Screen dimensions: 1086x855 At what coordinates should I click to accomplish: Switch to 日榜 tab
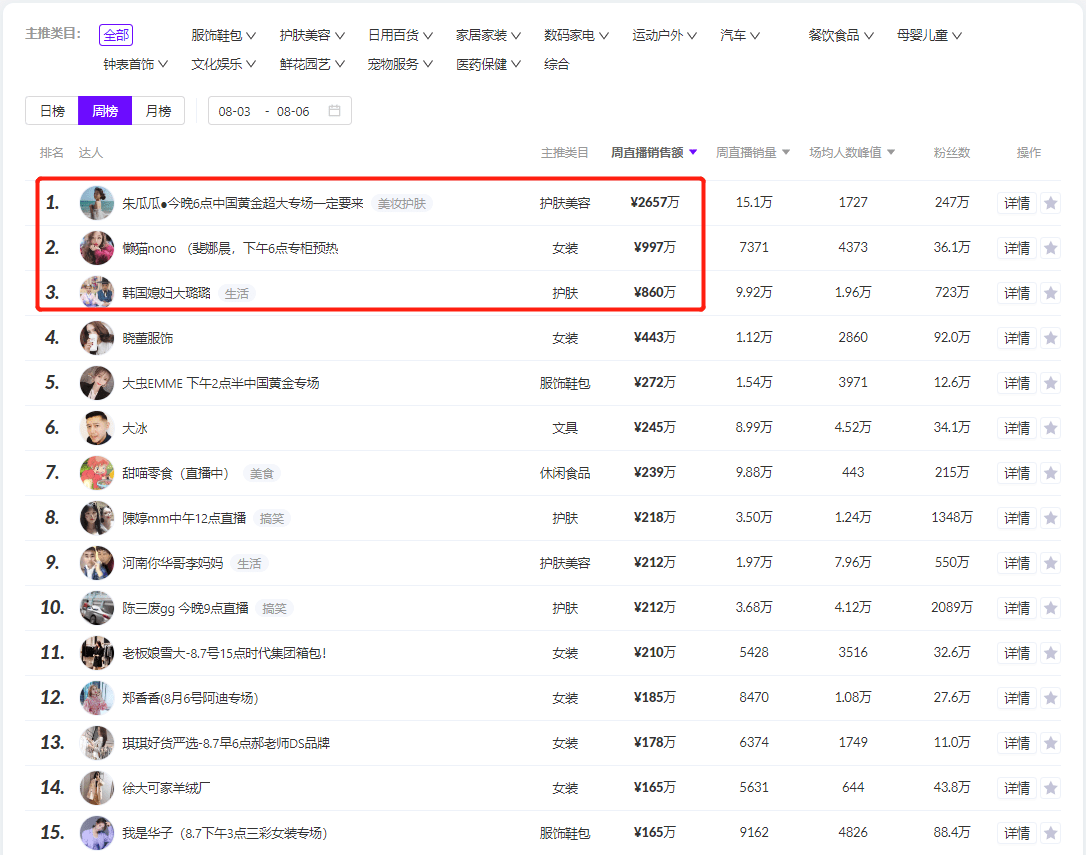coord(52,111)
